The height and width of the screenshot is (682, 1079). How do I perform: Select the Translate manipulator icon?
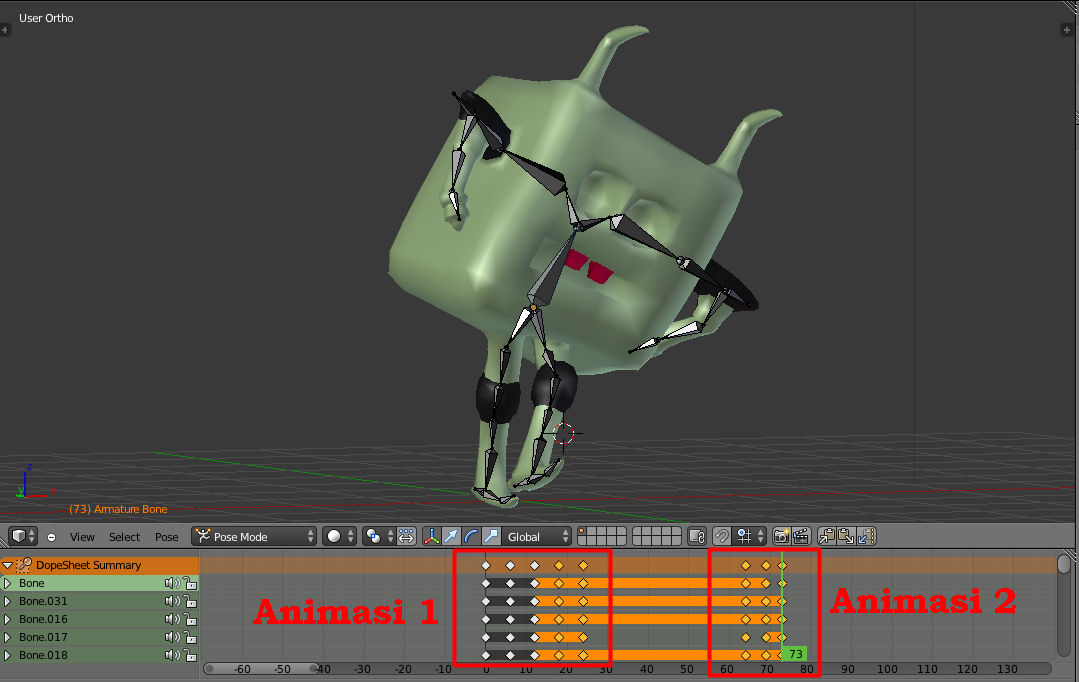[449, 536]
